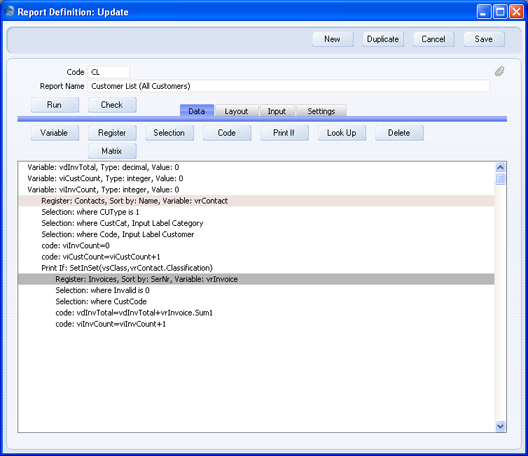
Task: Click the Duplicate button
Action: pos(383,39)
